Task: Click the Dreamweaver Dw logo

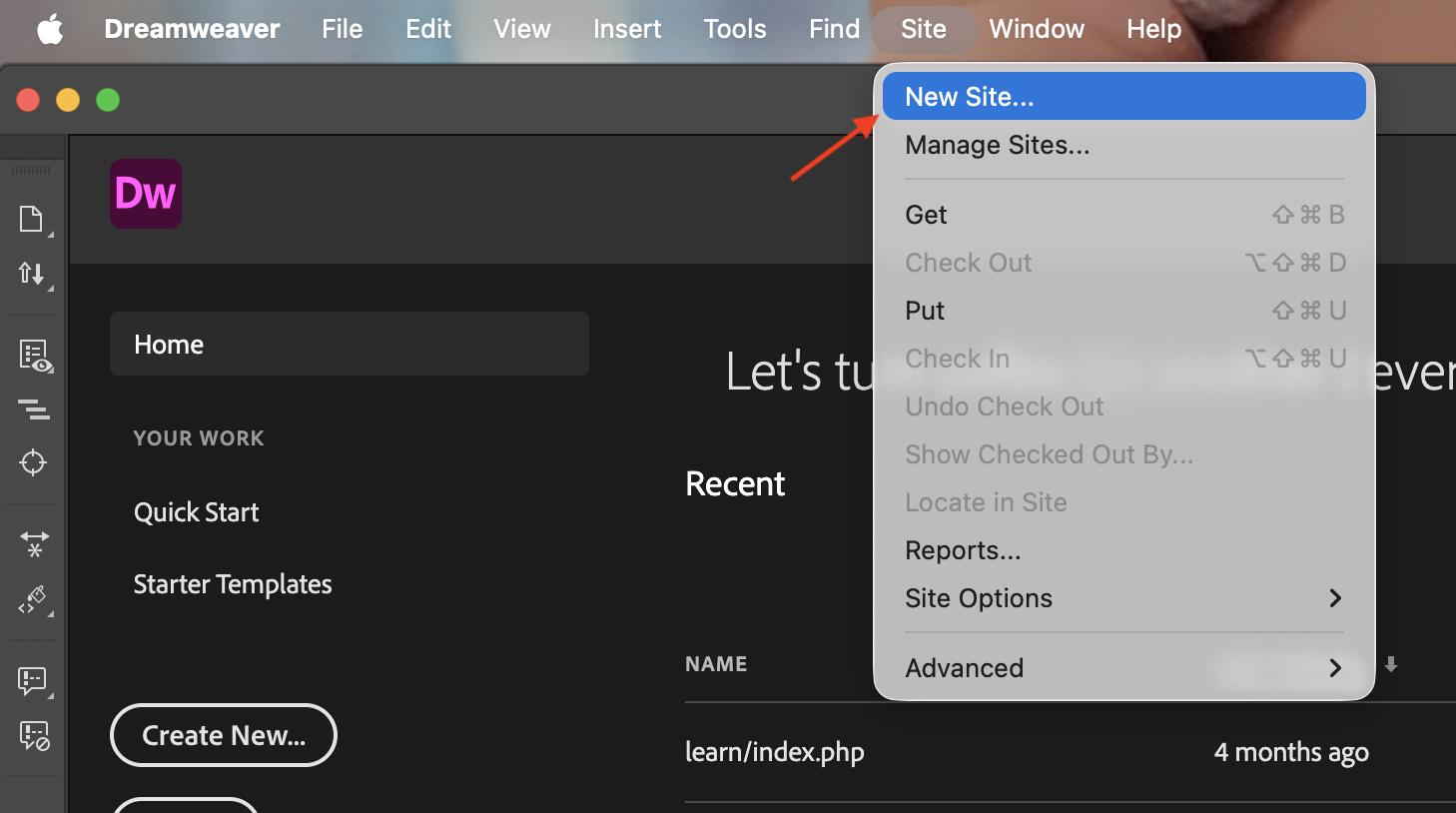Action: 146,194
